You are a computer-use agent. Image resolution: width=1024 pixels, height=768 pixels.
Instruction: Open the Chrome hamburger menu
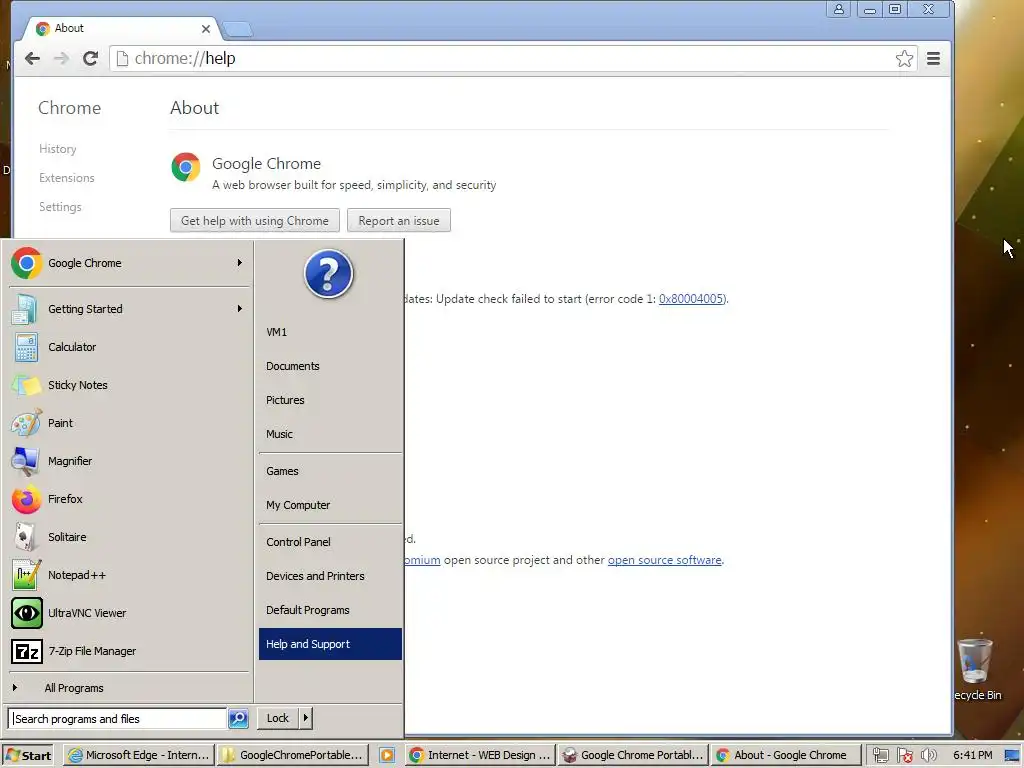(x=933, y=59)
